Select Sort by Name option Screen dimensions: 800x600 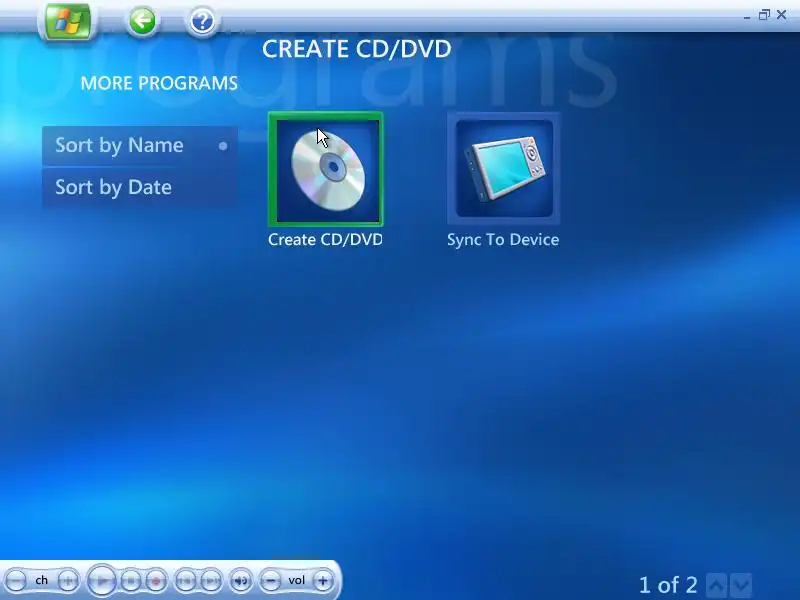[140, 146]
